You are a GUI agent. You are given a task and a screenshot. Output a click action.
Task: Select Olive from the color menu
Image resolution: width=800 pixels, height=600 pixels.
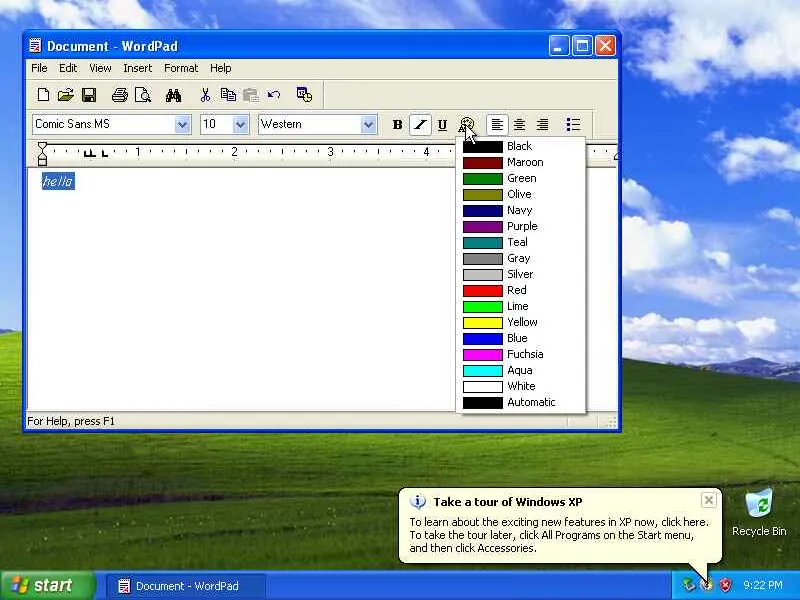pyautogui.click(x=520, y=194)
